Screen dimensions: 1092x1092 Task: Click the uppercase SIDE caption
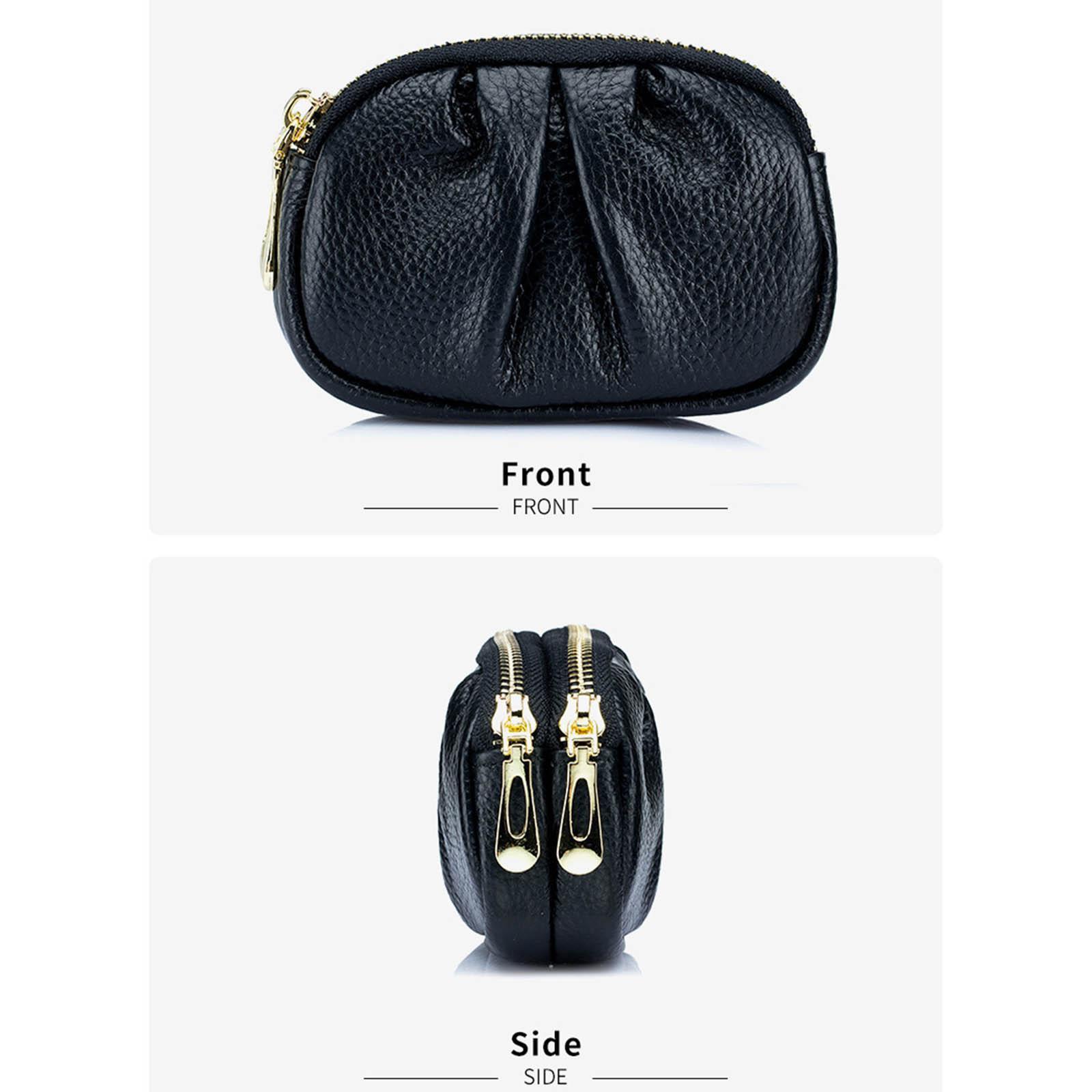545,1077
